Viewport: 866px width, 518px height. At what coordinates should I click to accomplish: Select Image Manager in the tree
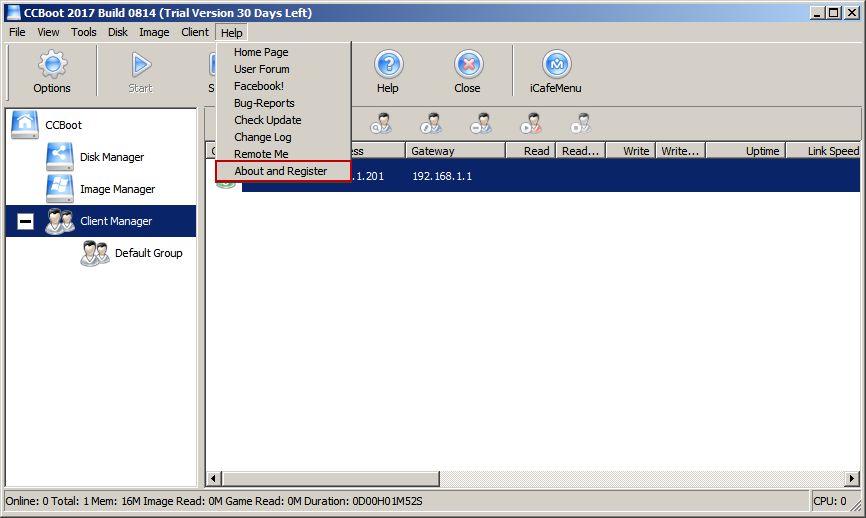pos(118,189)
